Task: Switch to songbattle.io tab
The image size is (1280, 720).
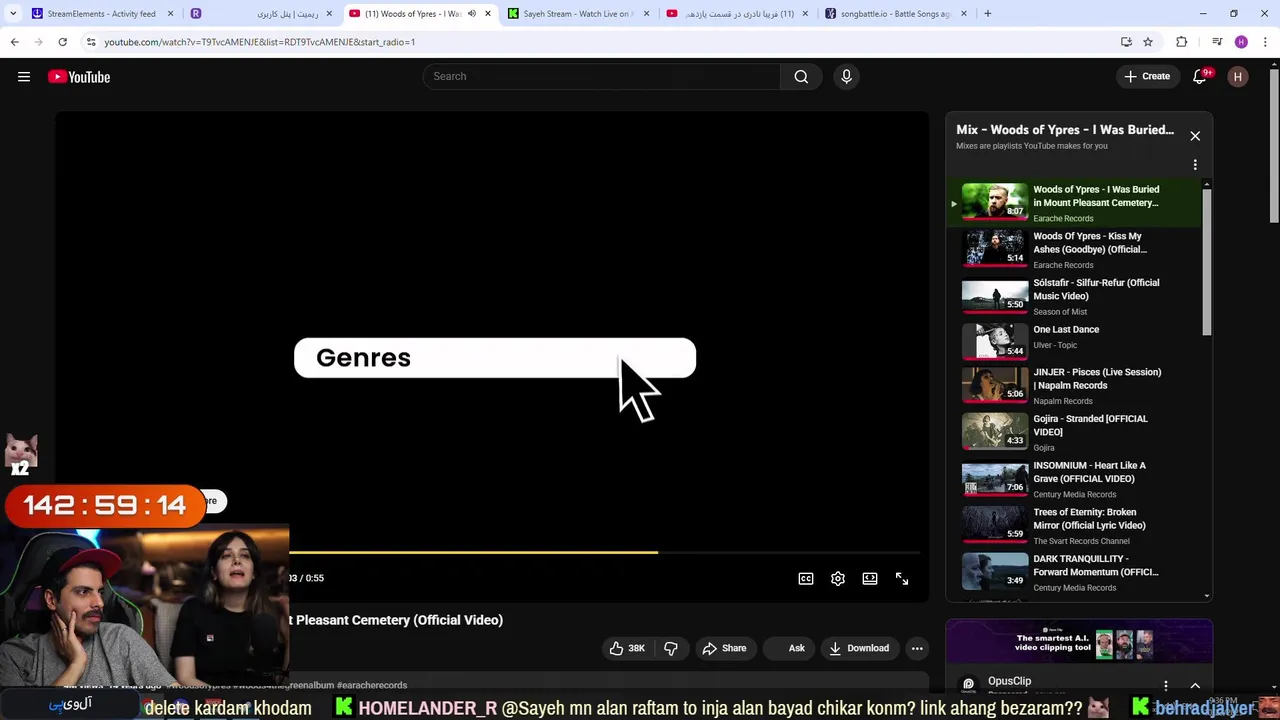Action: [894, 14]
